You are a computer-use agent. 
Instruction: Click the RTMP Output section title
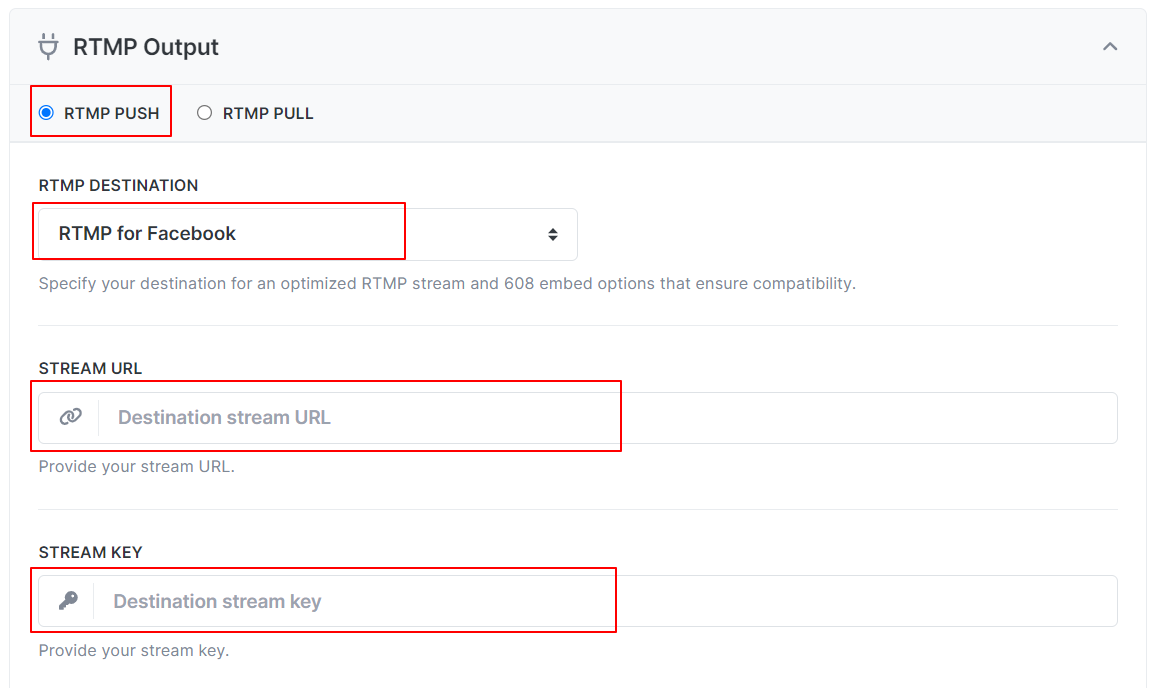(145, 47)
